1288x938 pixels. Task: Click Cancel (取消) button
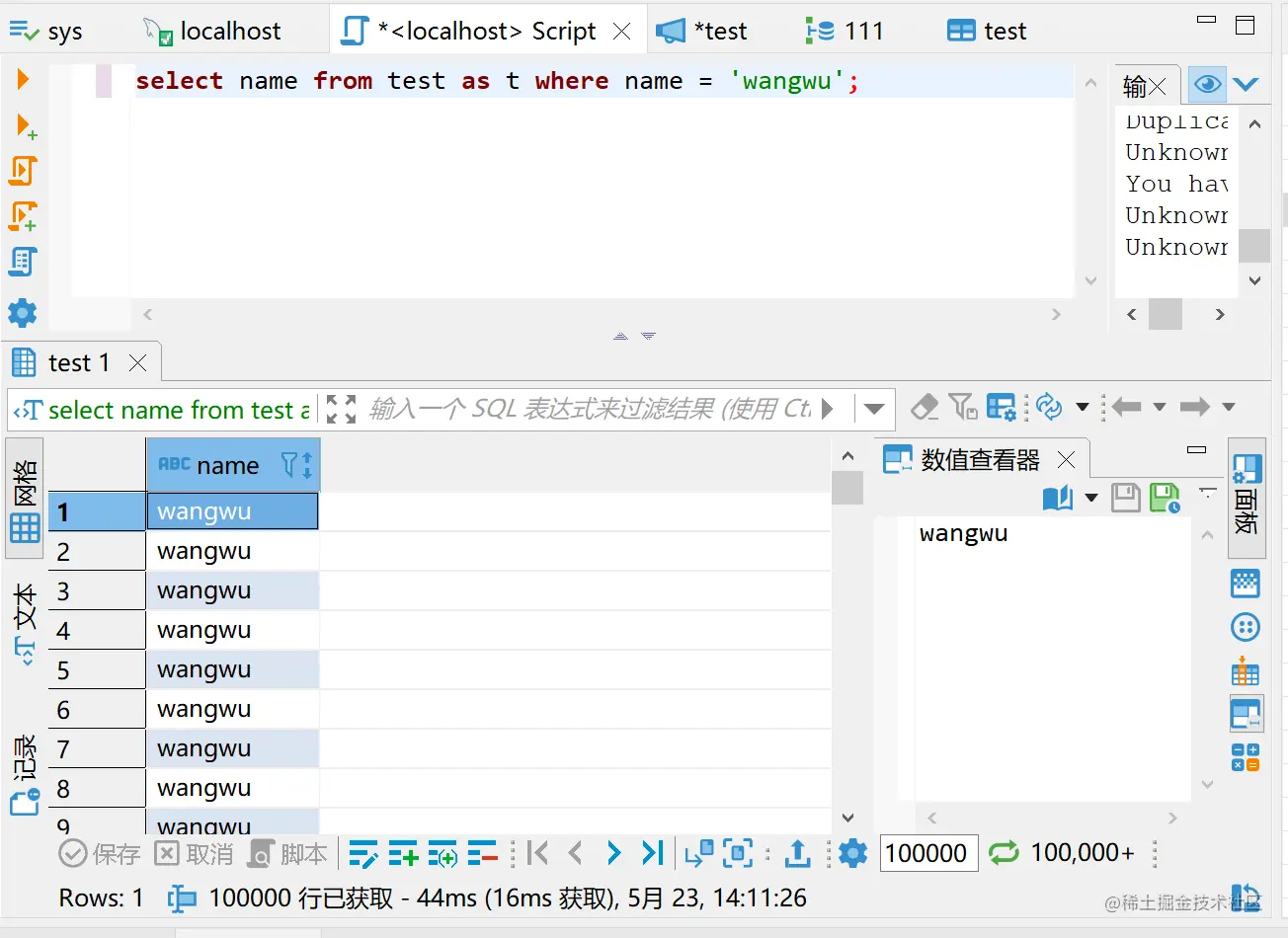195,853
